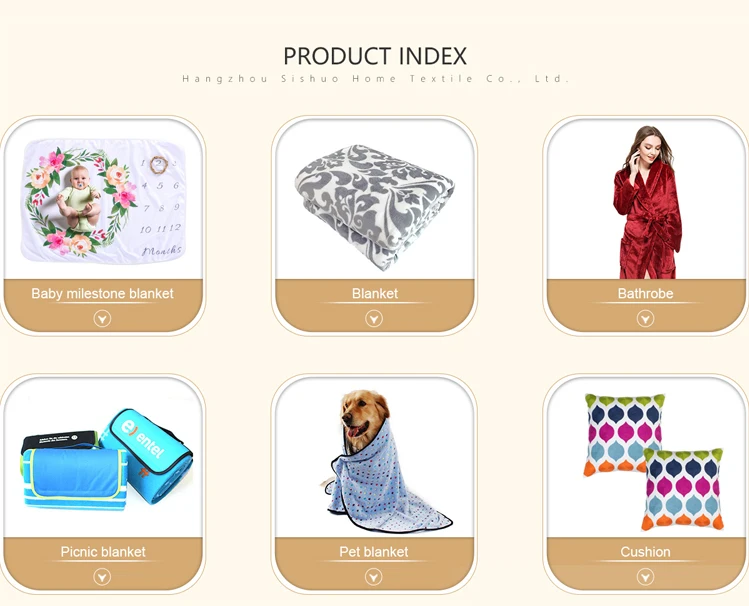Click the down-arrow icon under Pet blanket
The width and height of the screenshot is (749, 606).
coord(374,577)
